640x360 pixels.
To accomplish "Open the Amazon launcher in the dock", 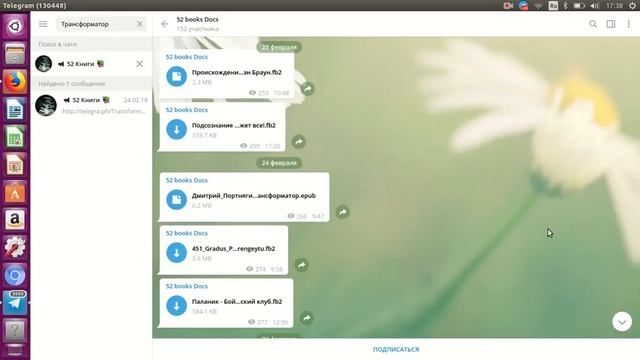I will point(15,220).
